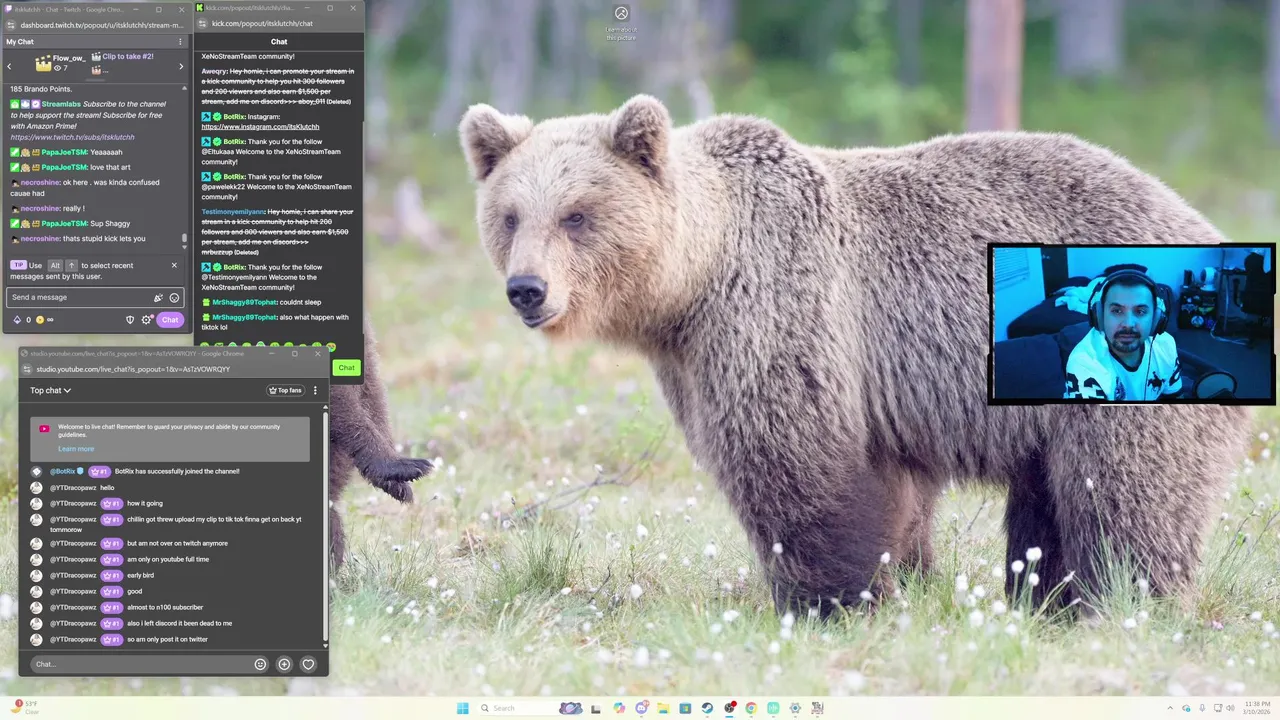
Task: Click 'Learn about this picture' desktop icon
Action: coord(621,22)
